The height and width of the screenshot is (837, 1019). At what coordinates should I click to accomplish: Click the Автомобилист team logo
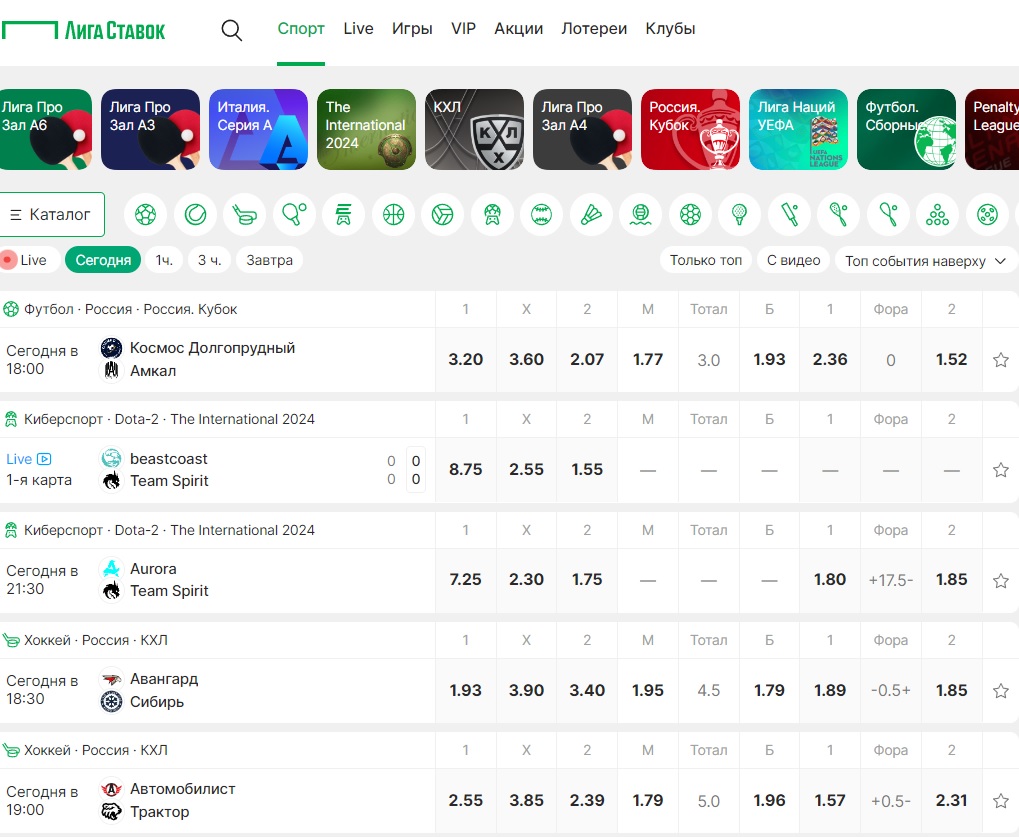pyautogui.click(x=111, y=790)
